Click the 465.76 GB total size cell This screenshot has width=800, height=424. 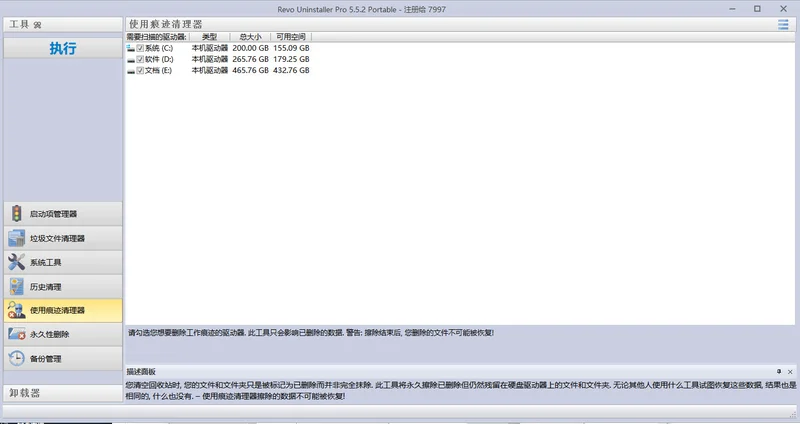pyautogui.click(x=251, y=71)
